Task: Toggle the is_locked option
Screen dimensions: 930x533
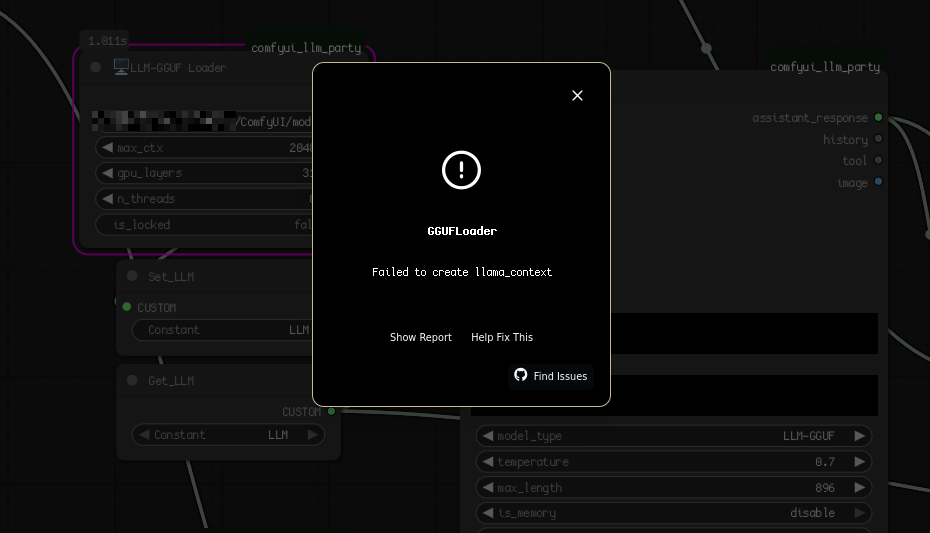Action: [204, 225]
